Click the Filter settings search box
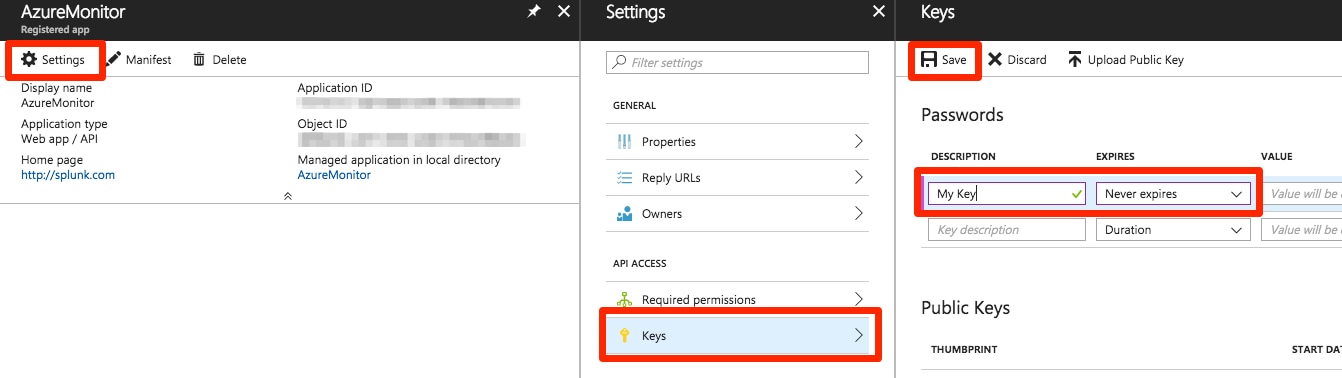Viewport: 1342px width, 378px height. (738, 62)
